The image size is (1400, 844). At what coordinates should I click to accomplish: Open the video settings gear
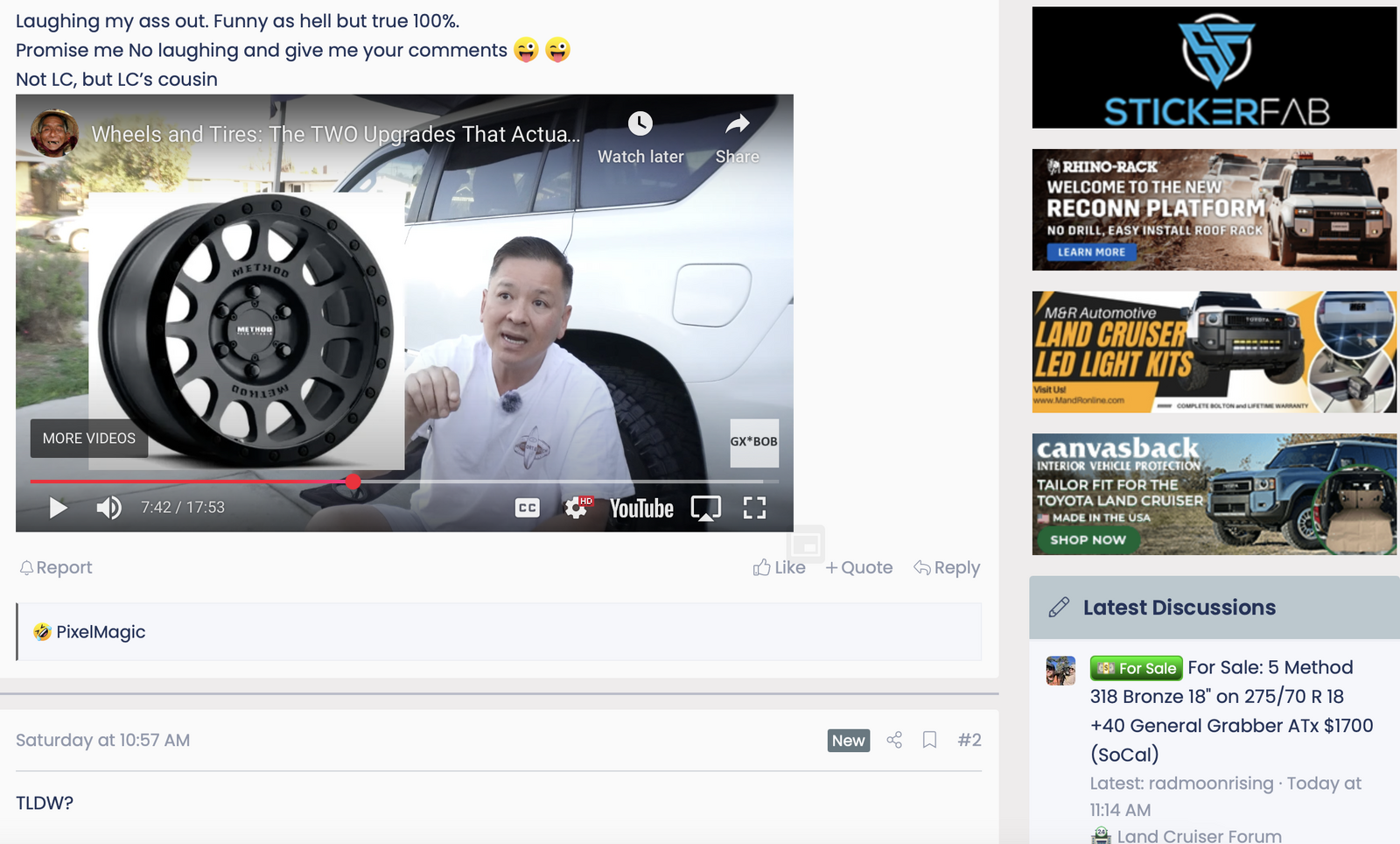click(577, 508)
